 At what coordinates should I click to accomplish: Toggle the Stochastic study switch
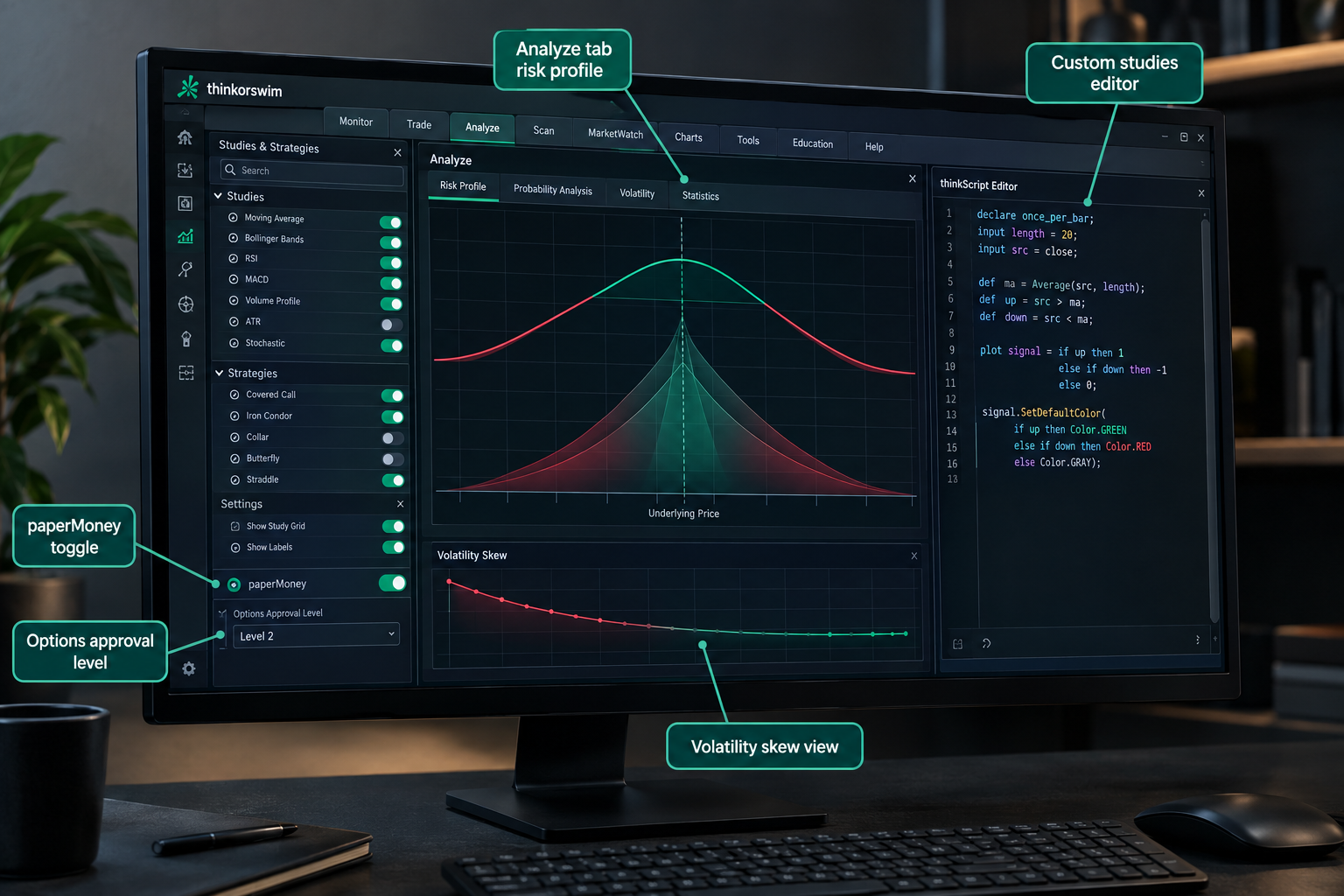tap(392, 346)
